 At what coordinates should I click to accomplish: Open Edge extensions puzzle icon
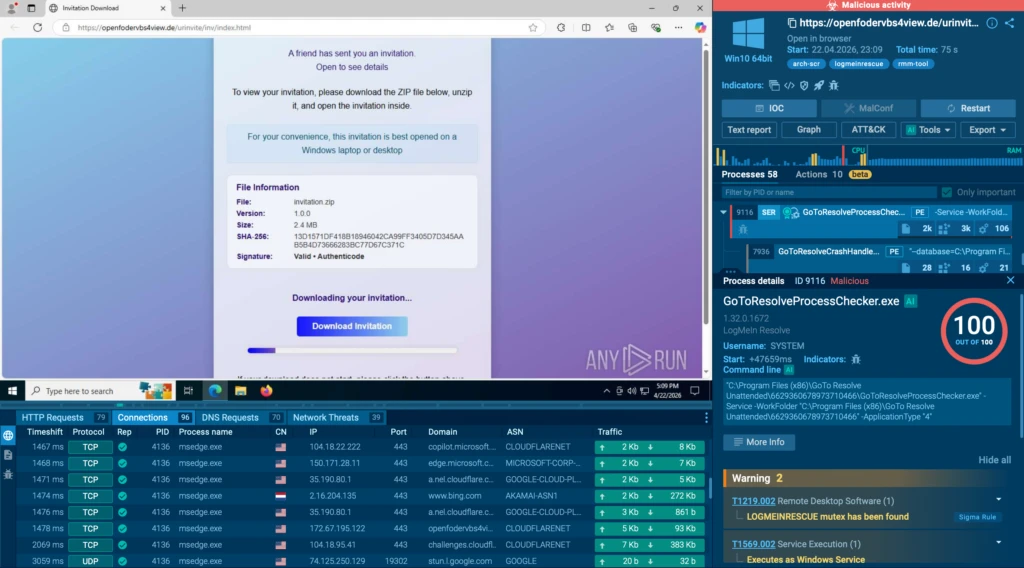(561, 27)
